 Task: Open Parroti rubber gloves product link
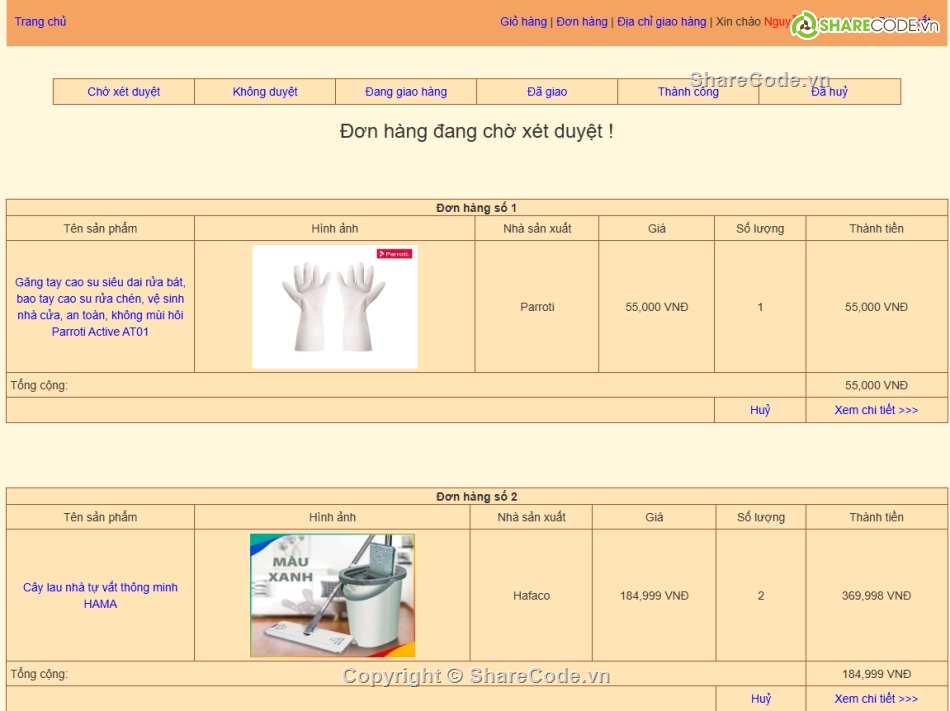100,306
